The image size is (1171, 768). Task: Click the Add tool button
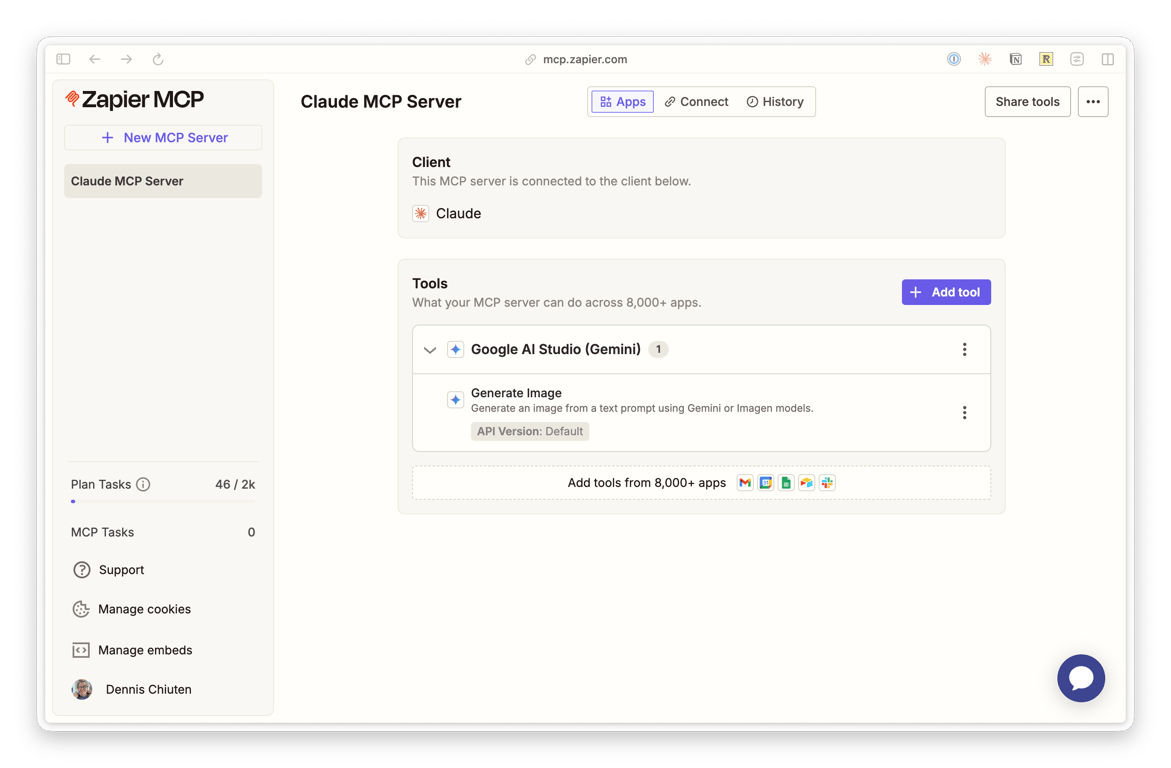[x=946, y=292]
